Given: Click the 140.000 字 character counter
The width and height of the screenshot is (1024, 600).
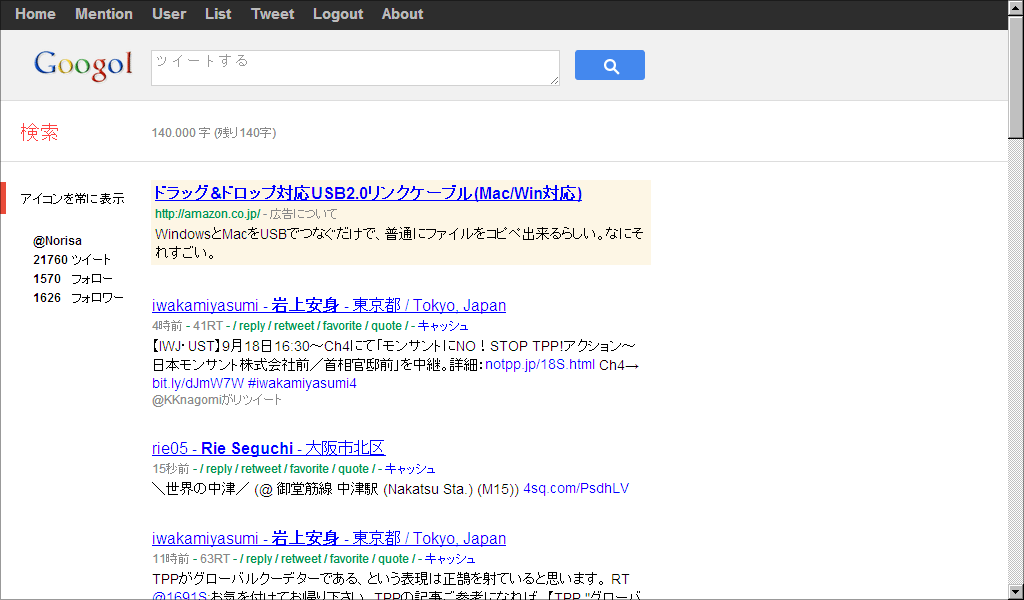Looking at the screenshot, I should tap(214, 133).
